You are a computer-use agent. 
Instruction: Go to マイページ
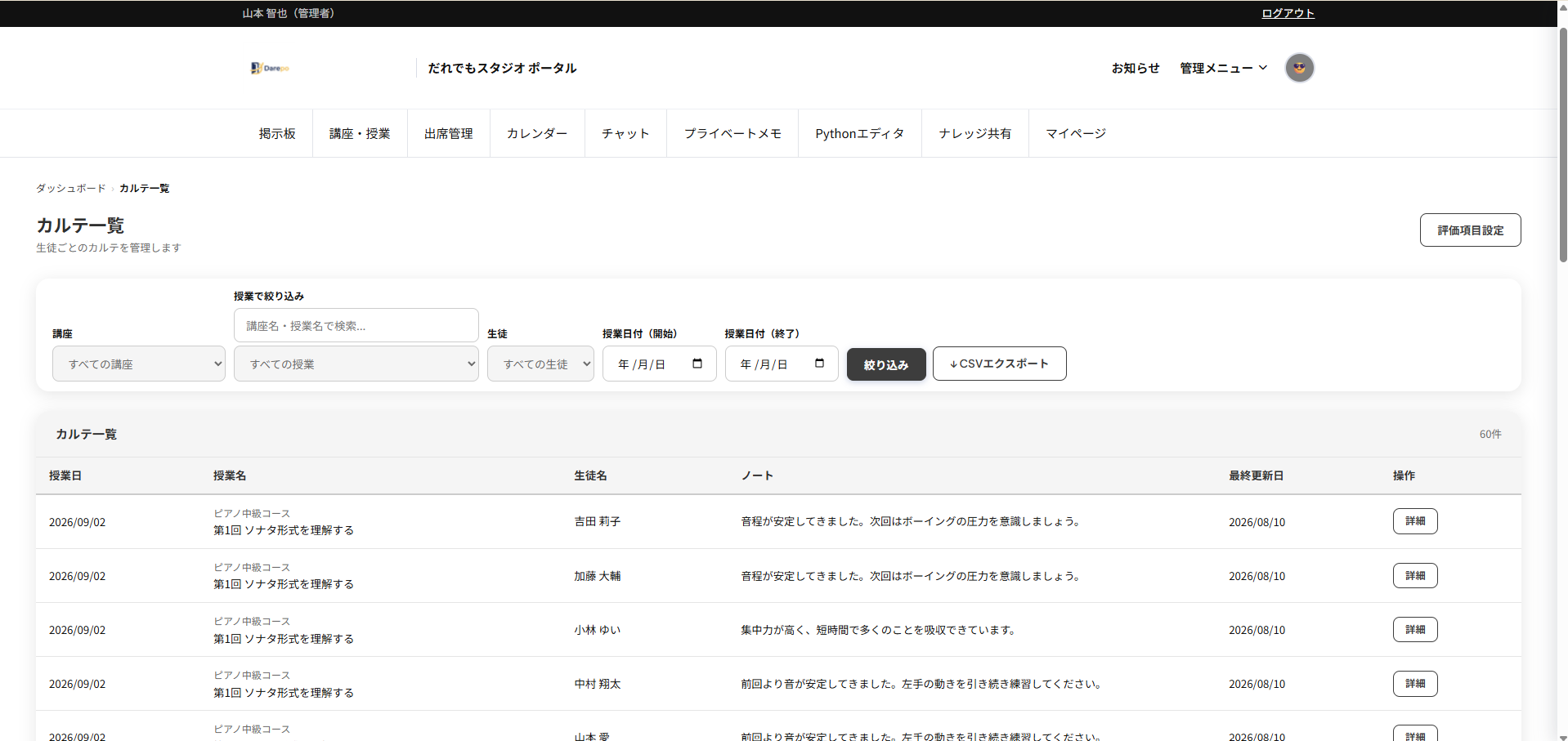click(1076, 133)
